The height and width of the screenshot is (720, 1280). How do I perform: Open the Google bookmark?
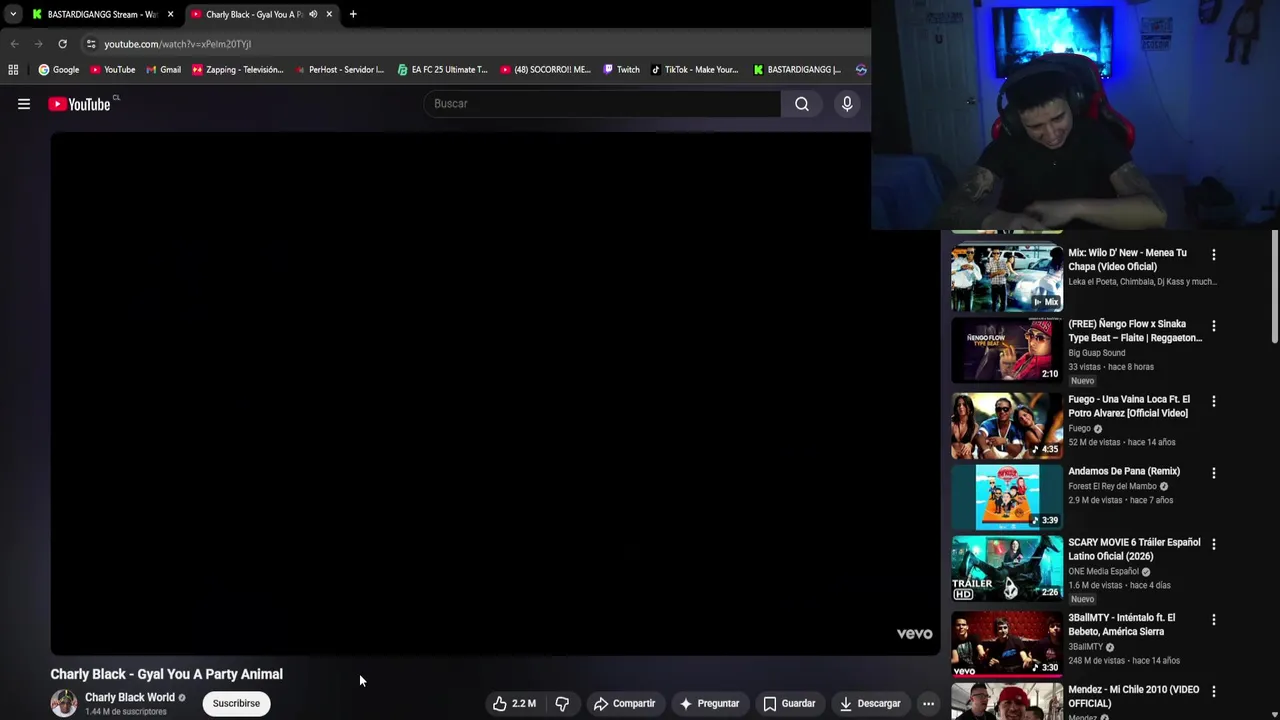(x=59, y=70)
